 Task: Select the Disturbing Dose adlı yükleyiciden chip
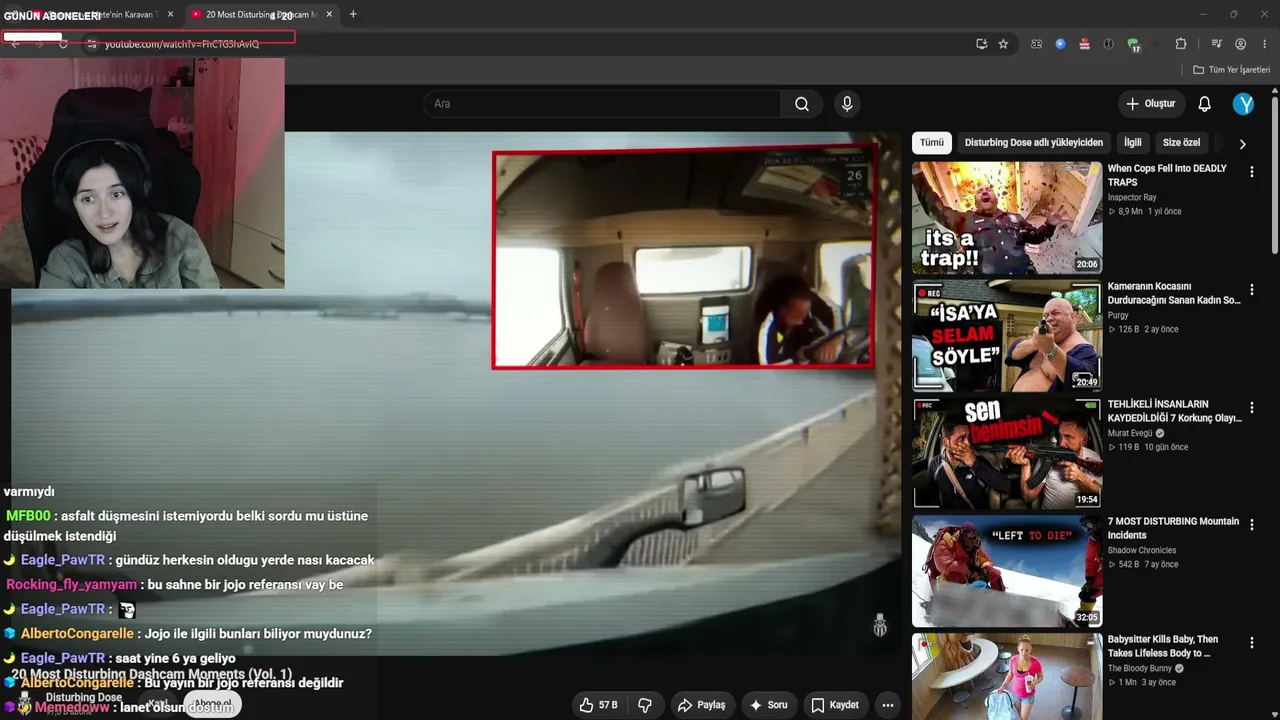1034,143
